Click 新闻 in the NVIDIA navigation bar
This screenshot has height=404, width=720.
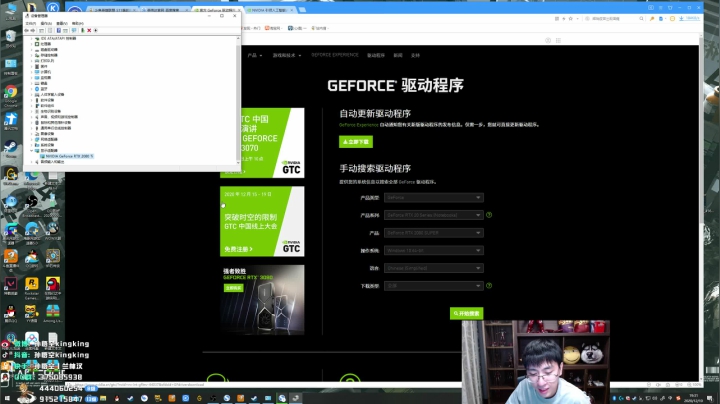coord(398,56)
